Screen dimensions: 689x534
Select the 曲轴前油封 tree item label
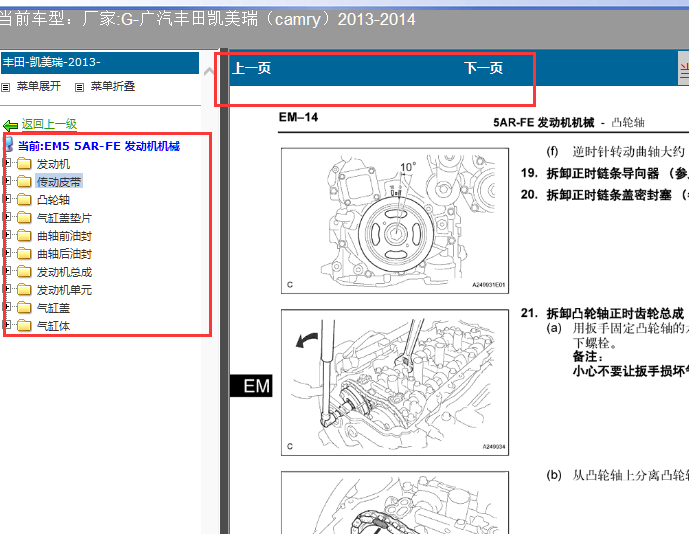[x=64, y=236]
